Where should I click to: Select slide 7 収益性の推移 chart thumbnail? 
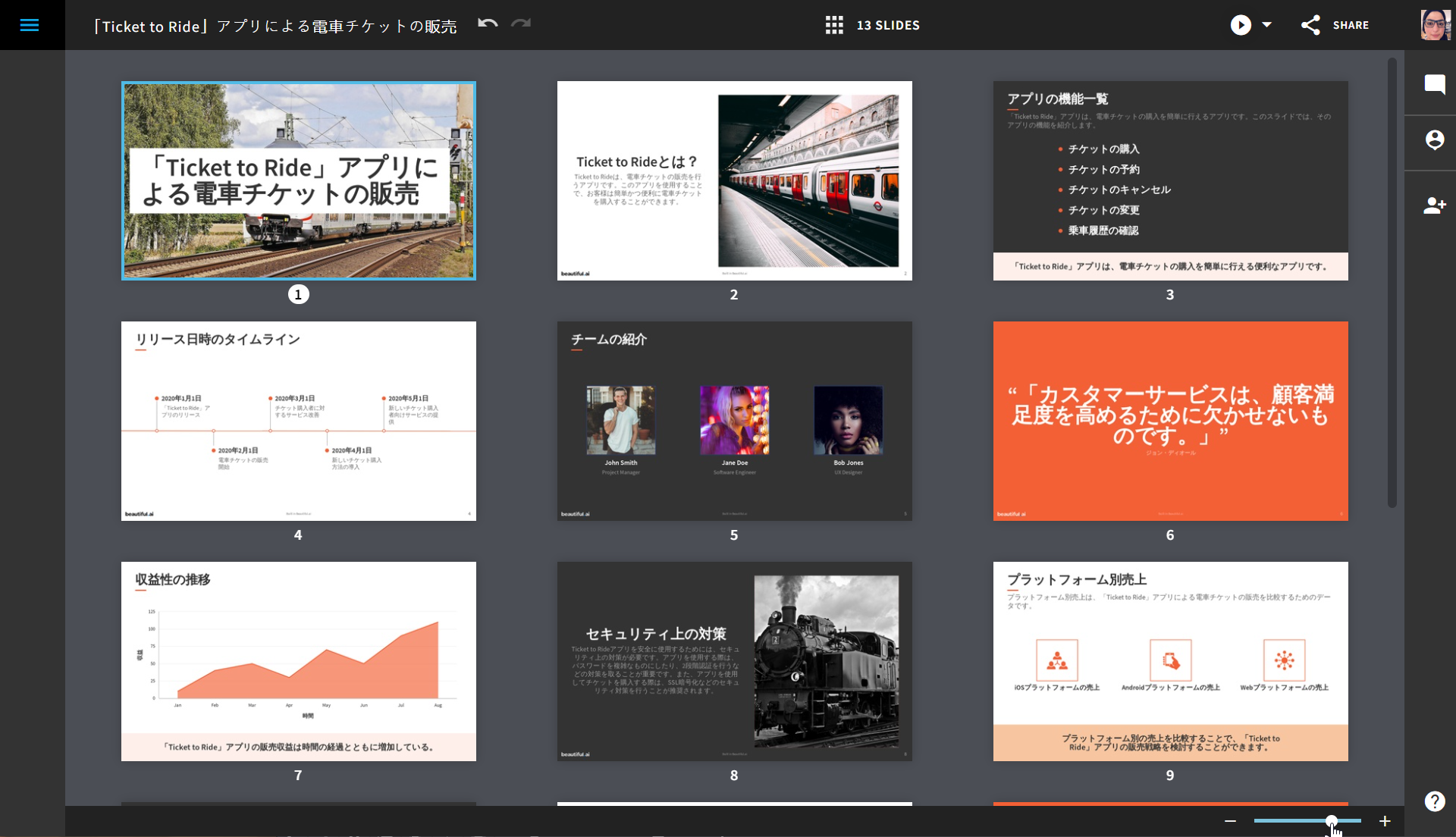[x=299, y=661]
